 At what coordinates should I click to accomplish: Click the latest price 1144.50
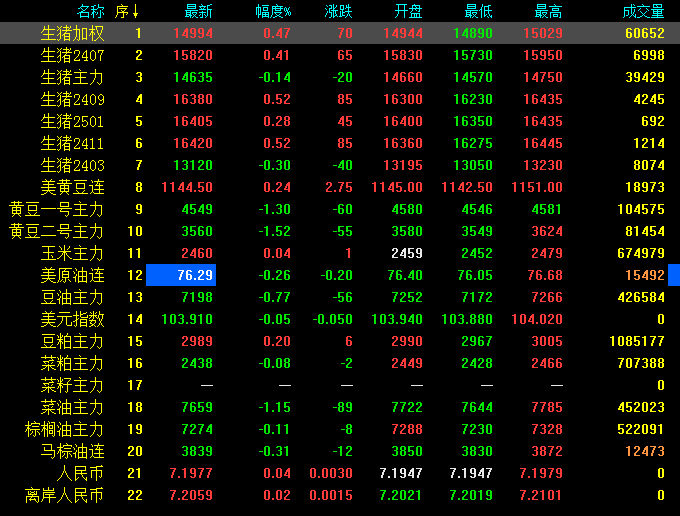click(187, 187)
